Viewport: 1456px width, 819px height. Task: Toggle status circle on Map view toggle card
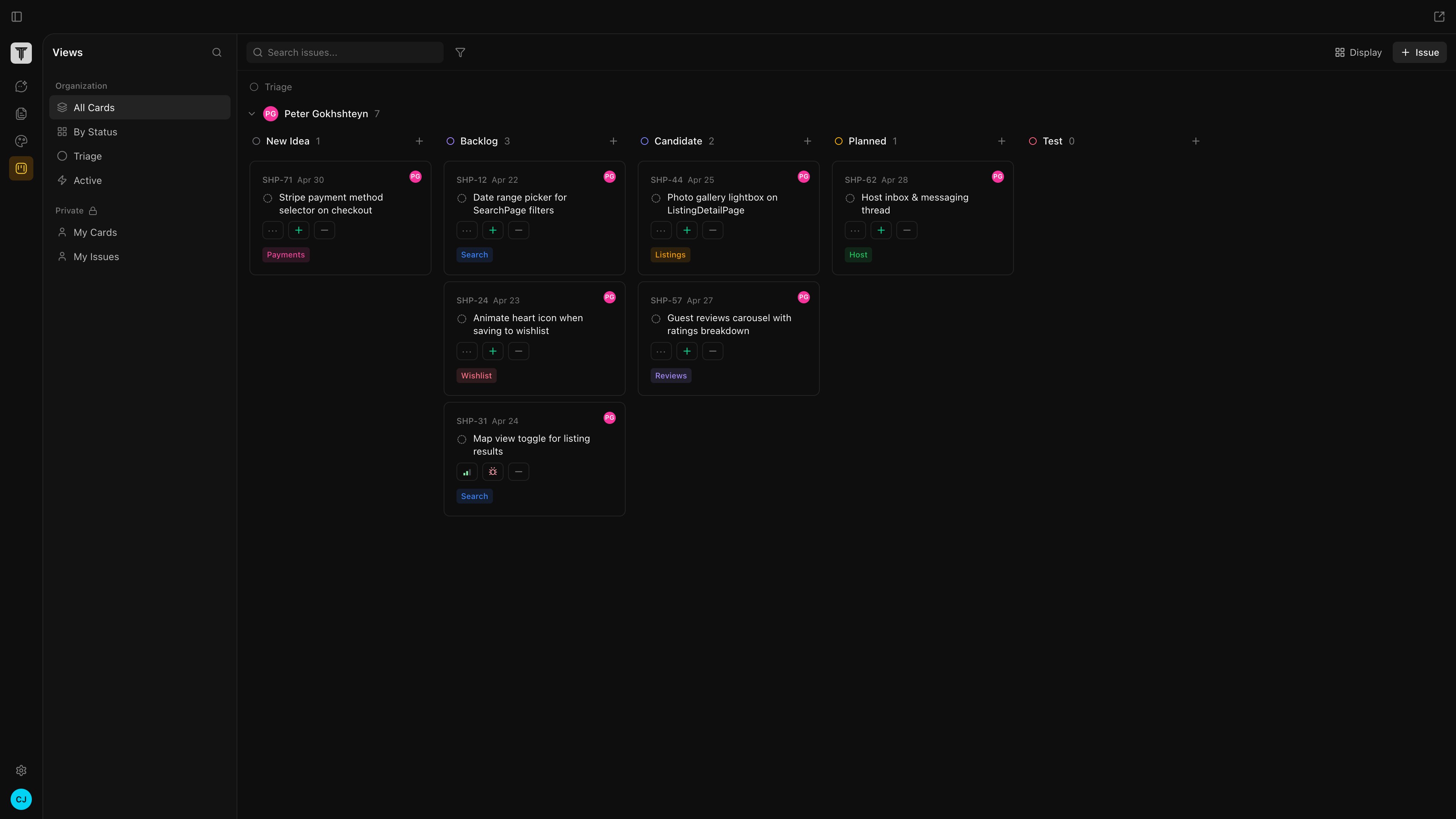(462, 440)
